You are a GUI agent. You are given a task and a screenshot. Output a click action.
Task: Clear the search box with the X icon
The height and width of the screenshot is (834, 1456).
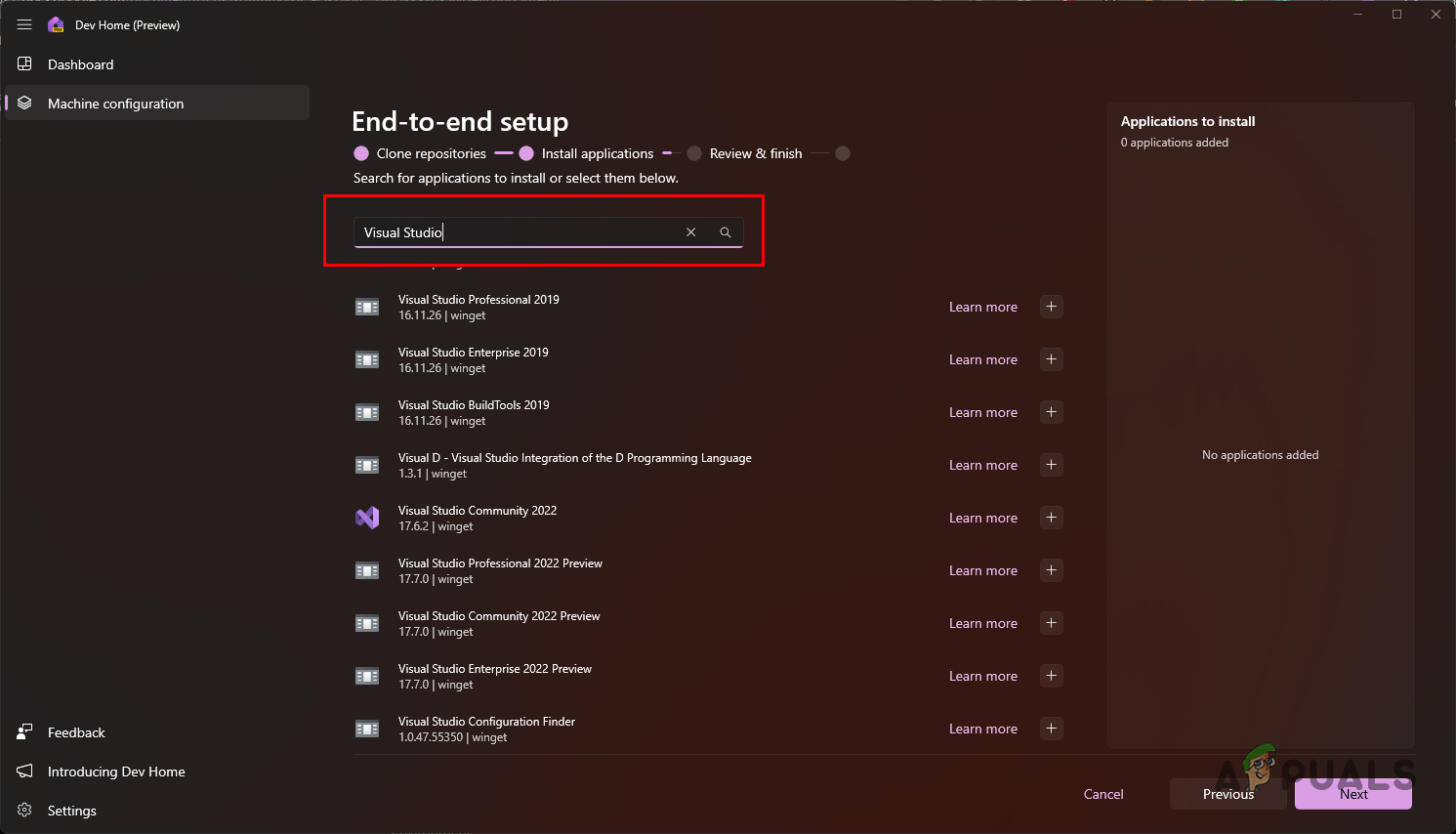690,231
